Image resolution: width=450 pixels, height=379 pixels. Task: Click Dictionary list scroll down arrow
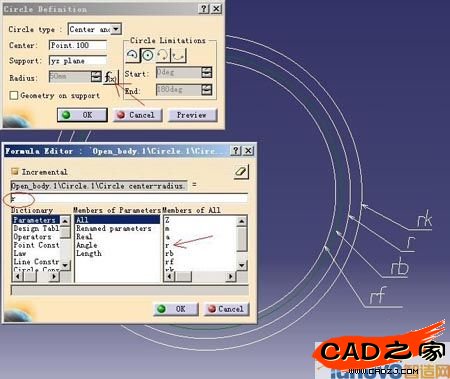click(x=65, y=265)
